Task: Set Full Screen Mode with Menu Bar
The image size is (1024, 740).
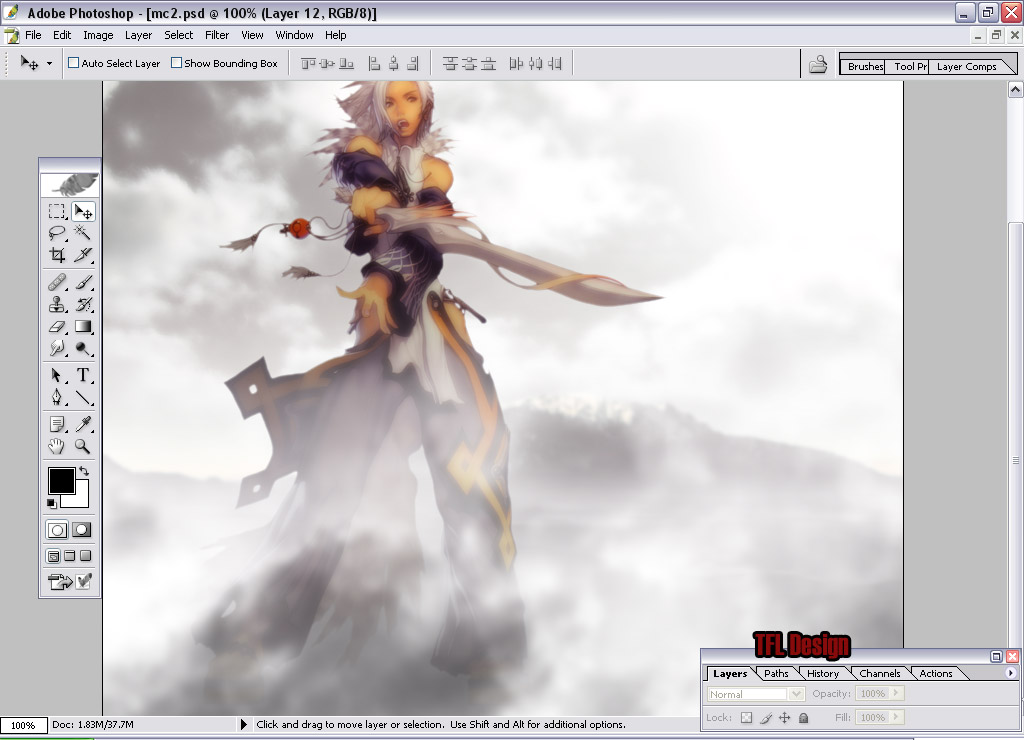Action: 69,556
